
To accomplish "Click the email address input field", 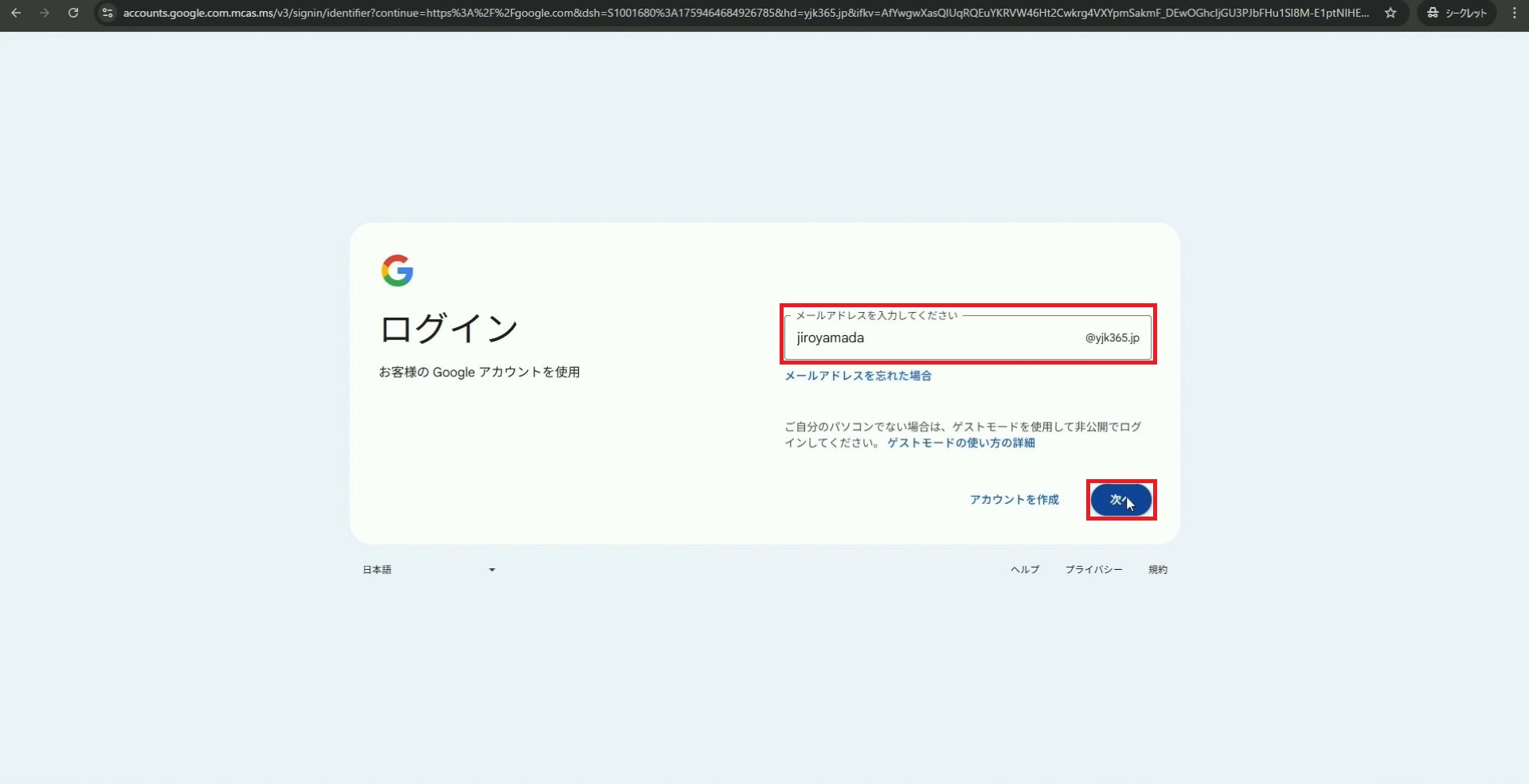I will 932,338.
